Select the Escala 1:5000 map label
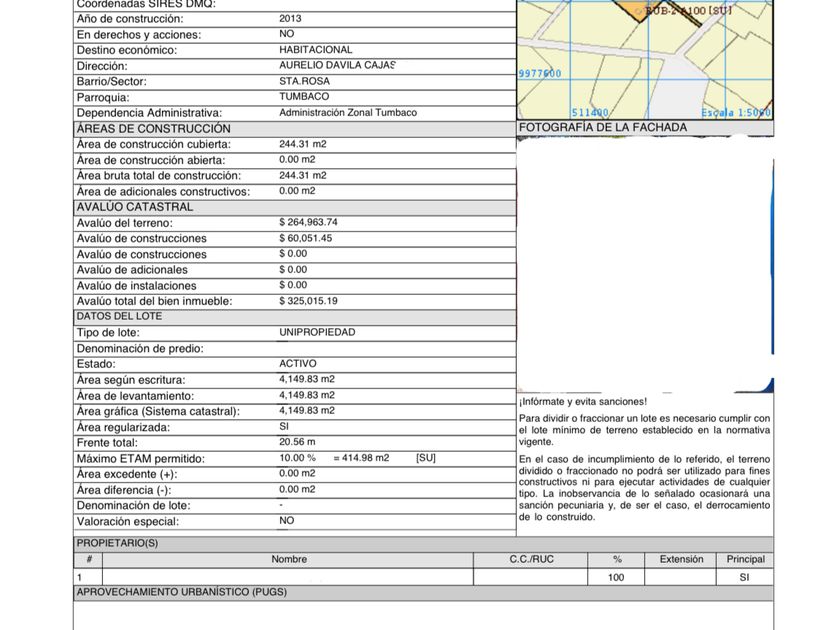 coord(736,112)
